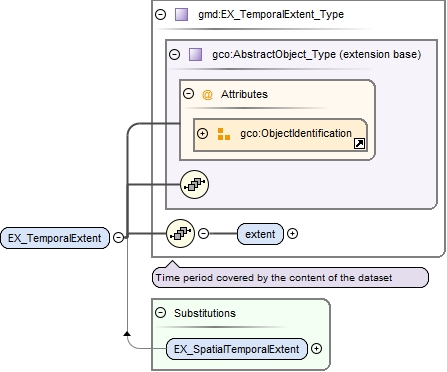Select the EX_SpatialTemporalExtent substitution element

[237, 349]
